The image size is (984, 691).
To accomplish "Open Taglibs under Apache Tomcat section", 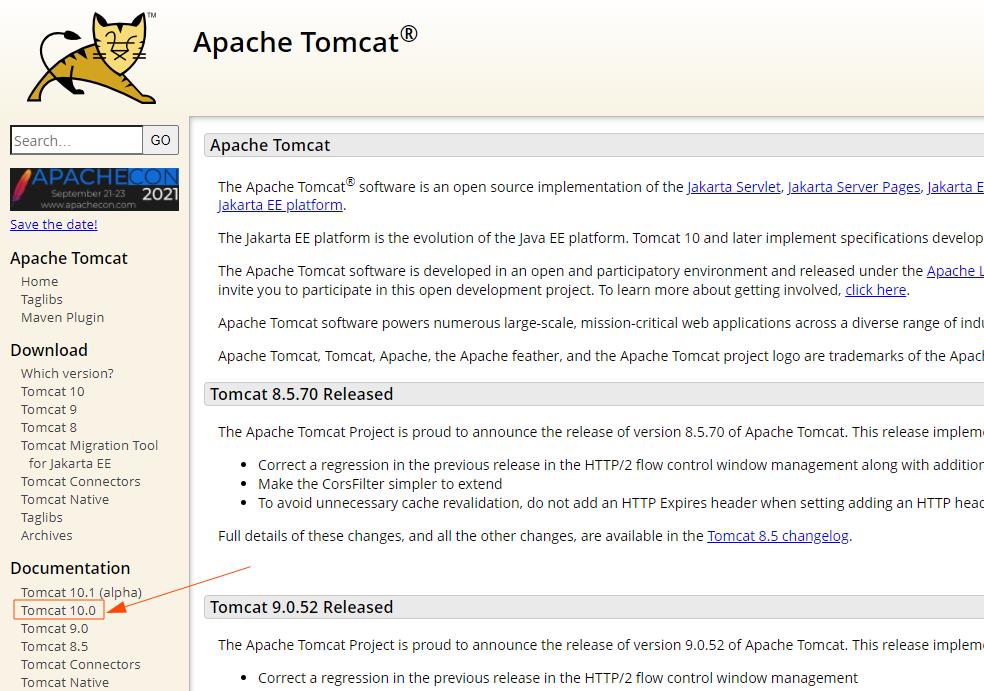I will [x=41, y=299].
